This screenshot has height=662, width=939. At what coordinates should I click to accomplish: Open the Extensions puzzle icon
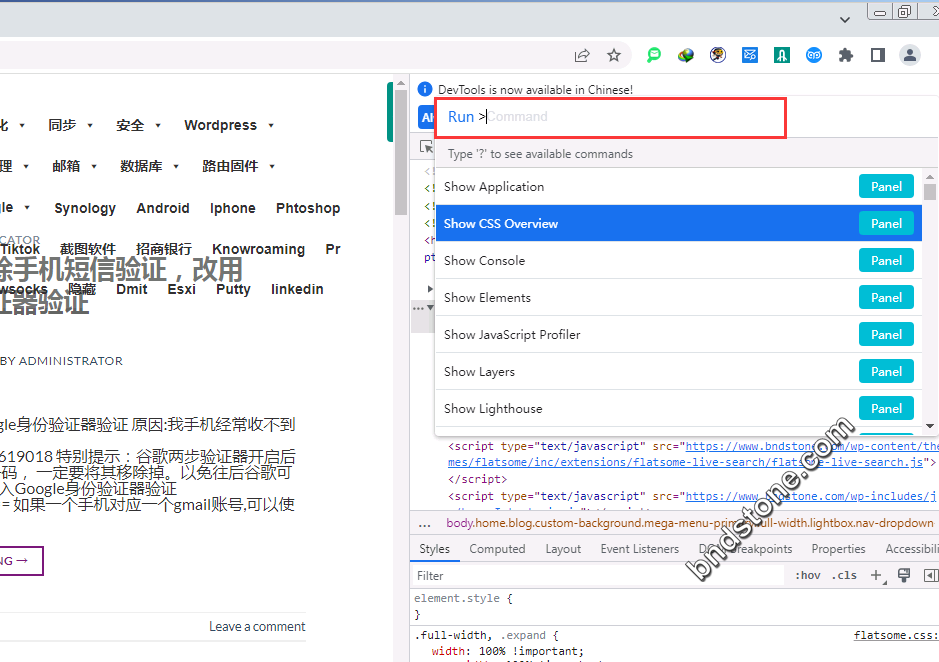tap(846, 55)
